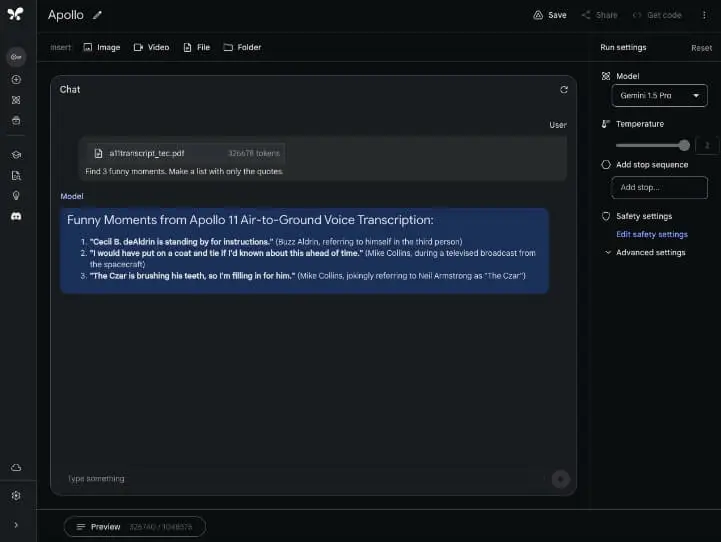Insert a Folder into the prompt
The width and height of the screenshot is (721, 542).
pyautogui.click(x=242, y=47)
